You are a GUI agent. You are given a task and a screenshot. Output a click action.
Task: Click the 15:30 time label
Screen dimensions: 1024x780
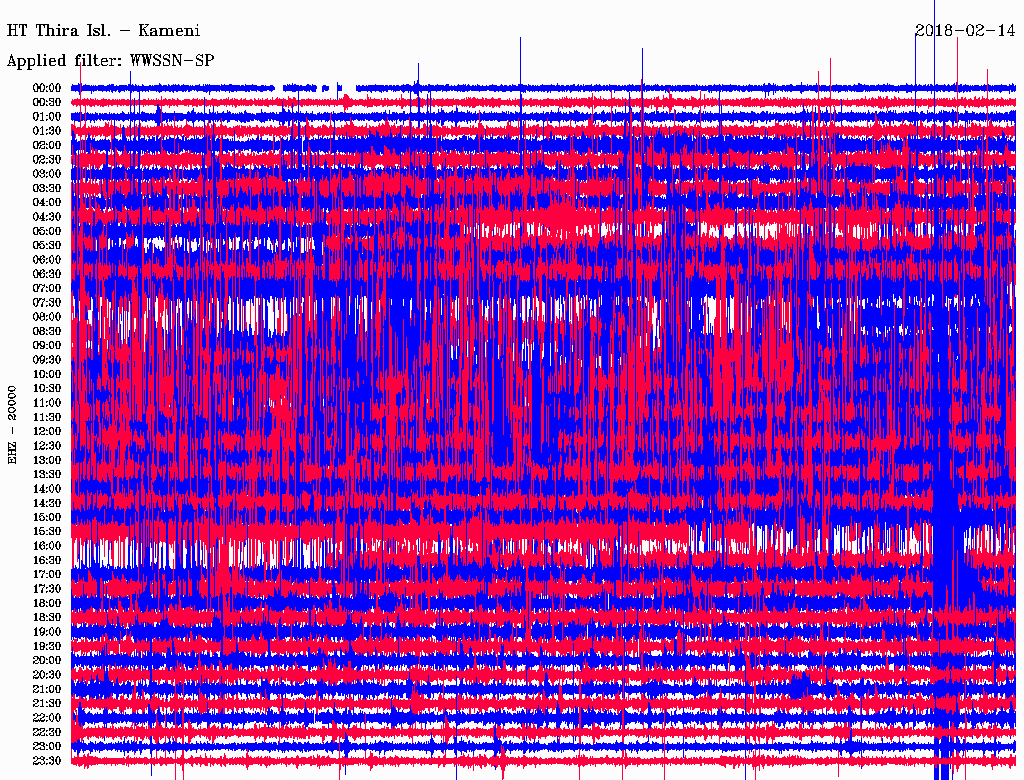tap(47, 532)
